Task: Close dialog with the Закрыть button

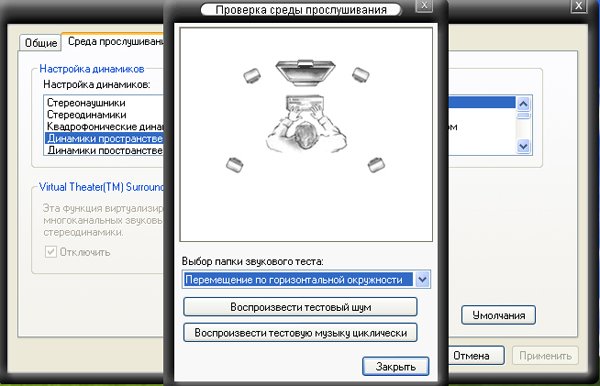Action: tap(396, 366)
